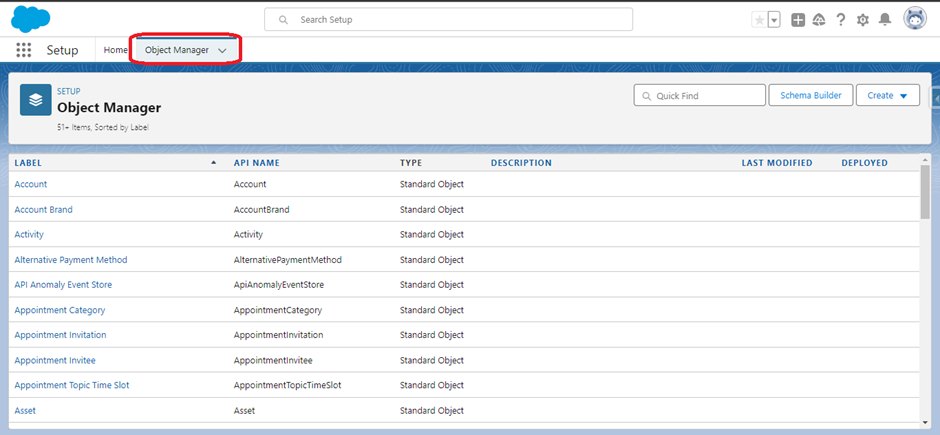Click the Salesforce cloud logo

click(x=30, y=19)
